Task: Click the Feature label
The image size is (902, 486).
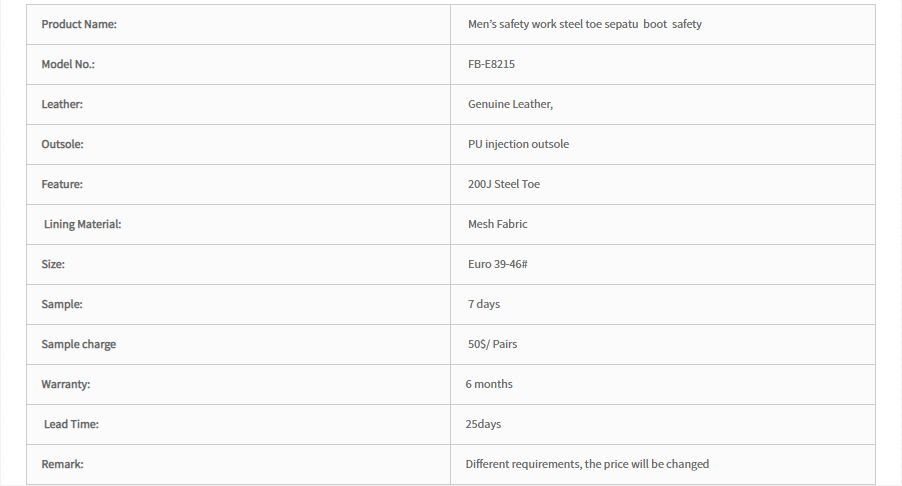Action: click(x=62, y=184)
